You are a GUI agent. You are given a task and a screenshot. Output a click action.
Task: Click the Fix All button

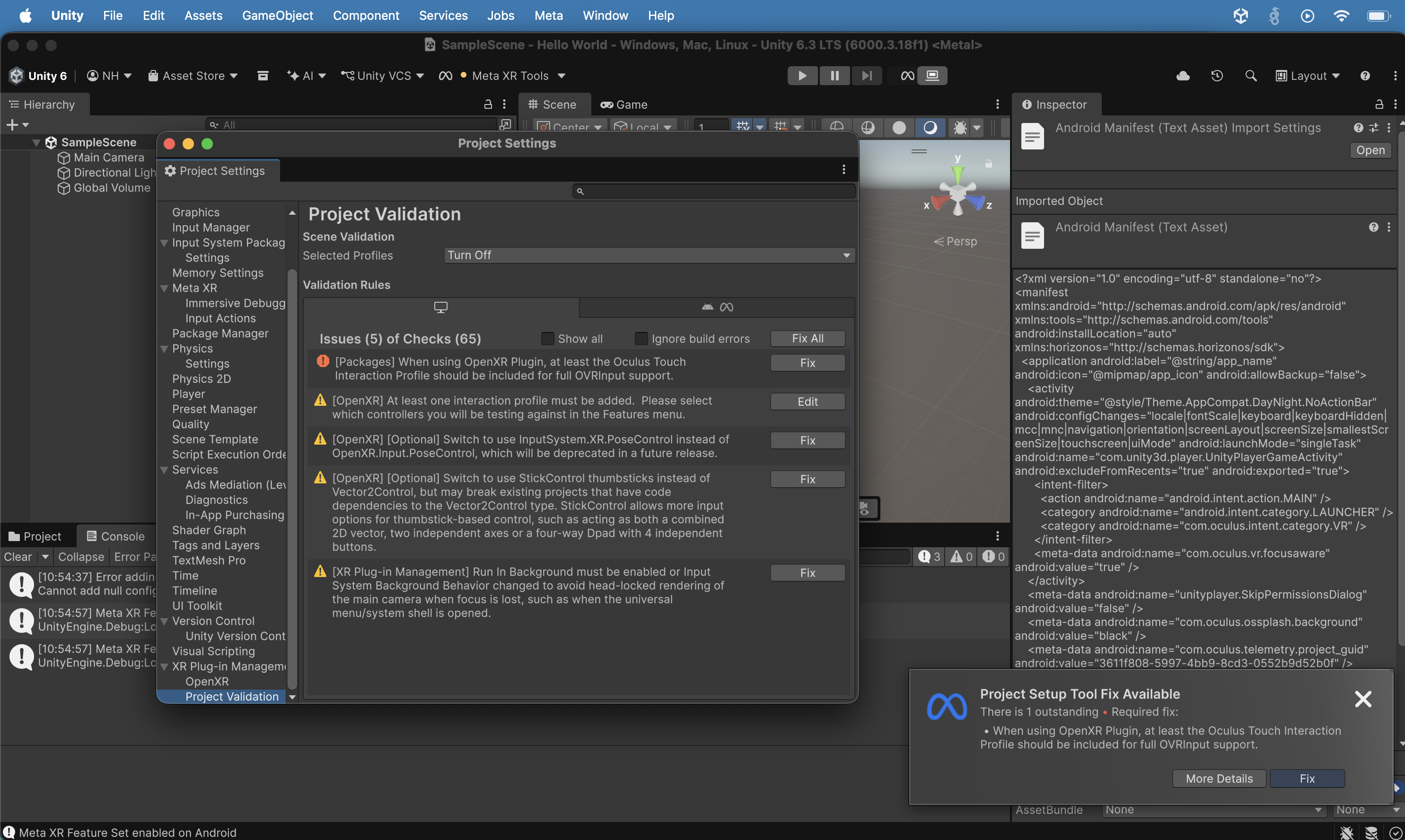coord(807,339)
